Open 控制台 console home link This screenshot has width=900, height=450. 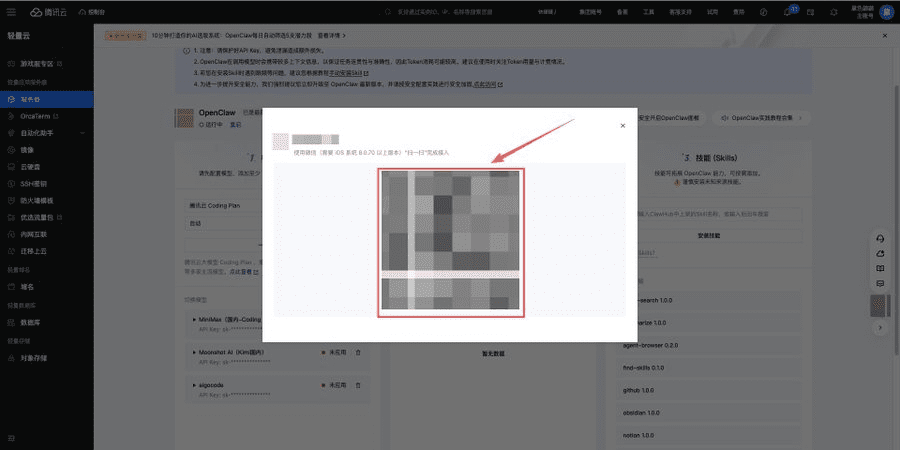coord(92,11)
